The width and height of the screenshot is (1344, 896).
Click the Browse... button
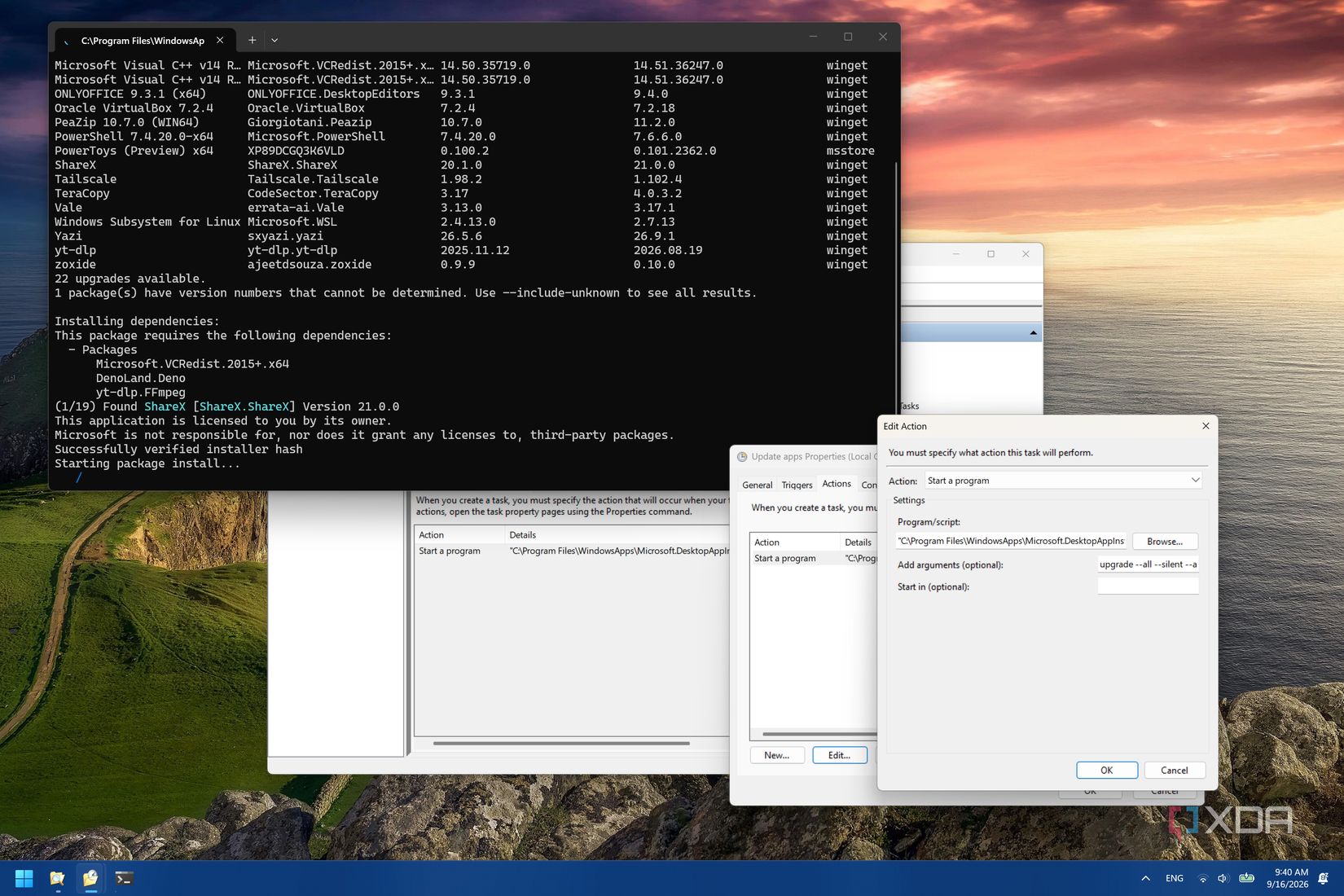click(1165, 541)
